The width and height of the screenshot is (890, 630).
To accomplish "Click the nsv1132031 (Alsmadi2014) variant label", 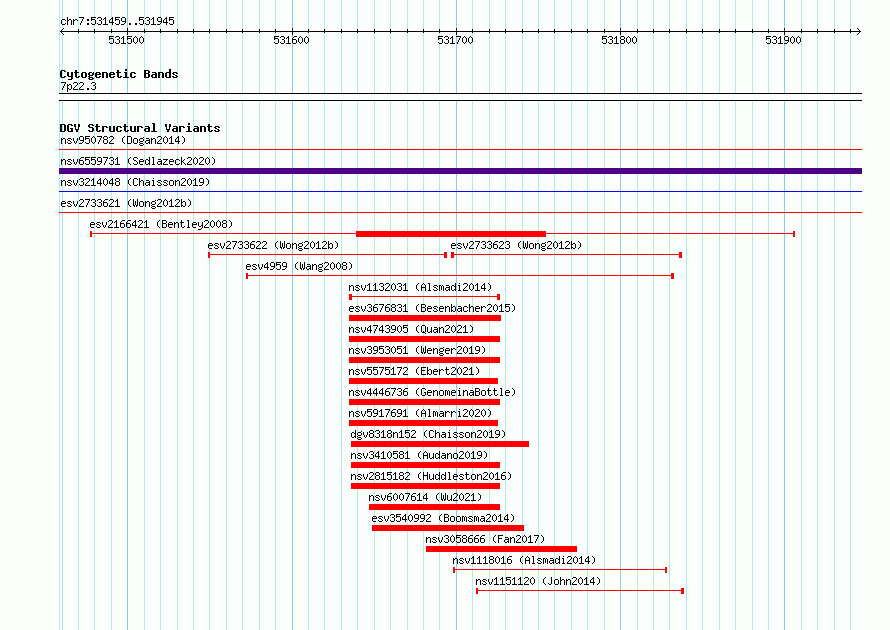I will pos(420,287).
